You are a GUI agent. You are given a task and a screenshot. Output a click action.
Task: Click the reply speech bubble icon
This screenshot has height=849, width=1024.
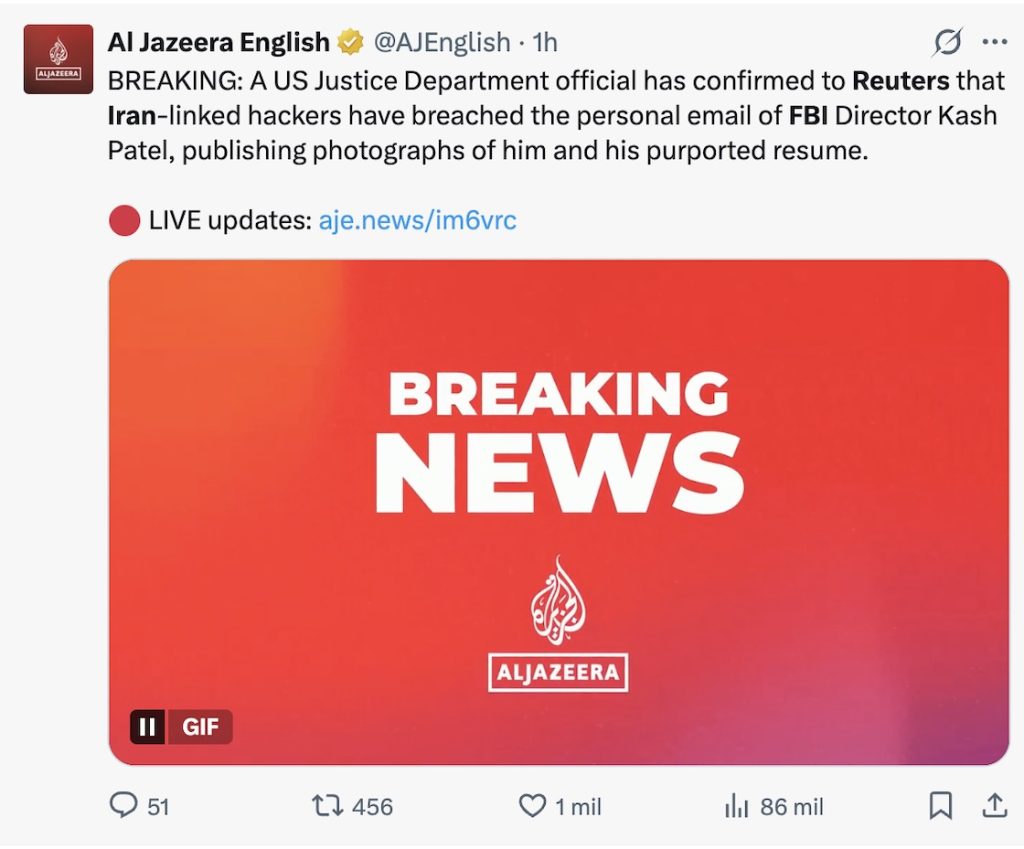click(x=123, y=805)
